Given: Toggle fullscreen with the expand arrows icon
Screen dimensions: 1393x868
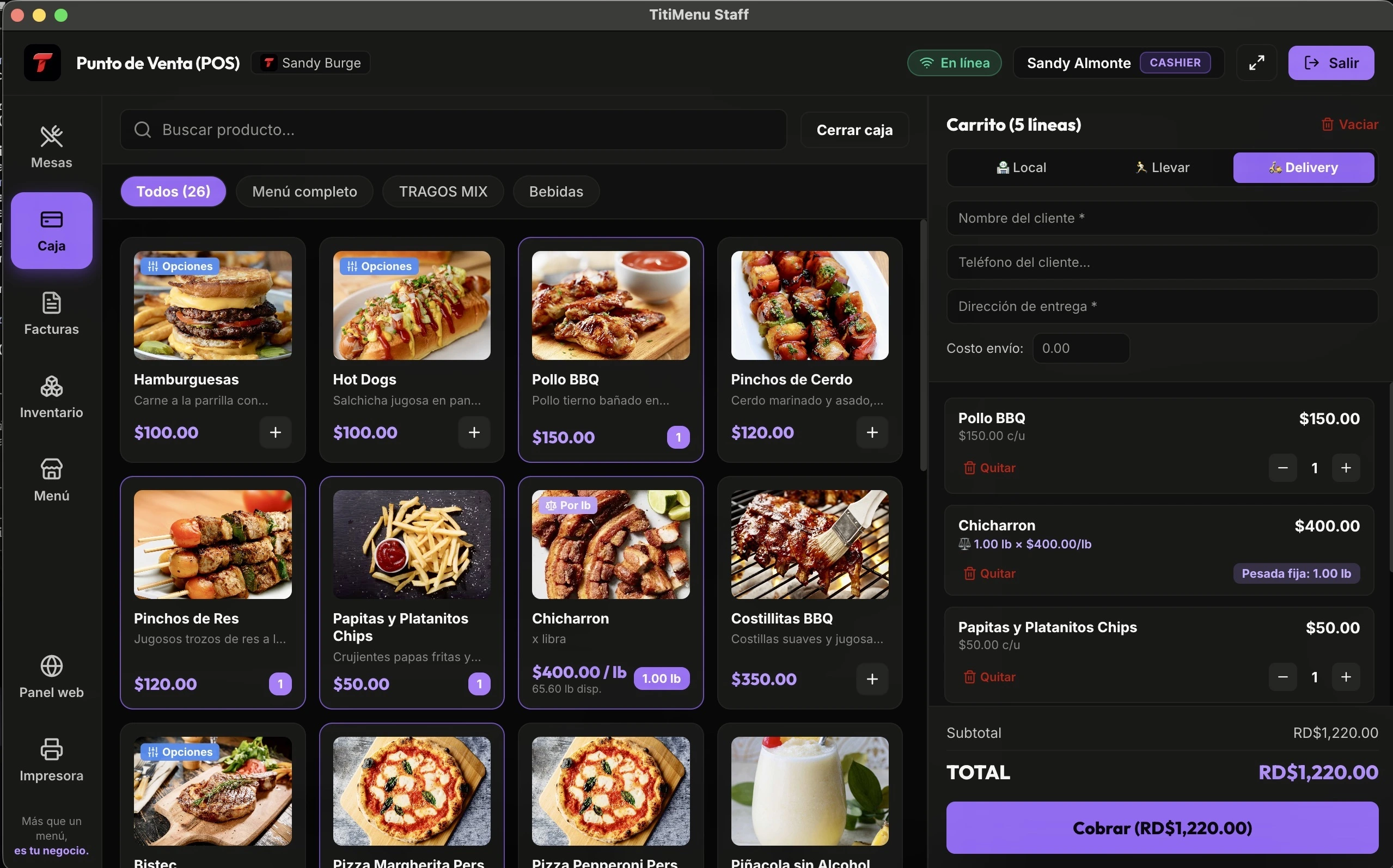Looking at the screenshot, I should click(x=1256, y=63).
